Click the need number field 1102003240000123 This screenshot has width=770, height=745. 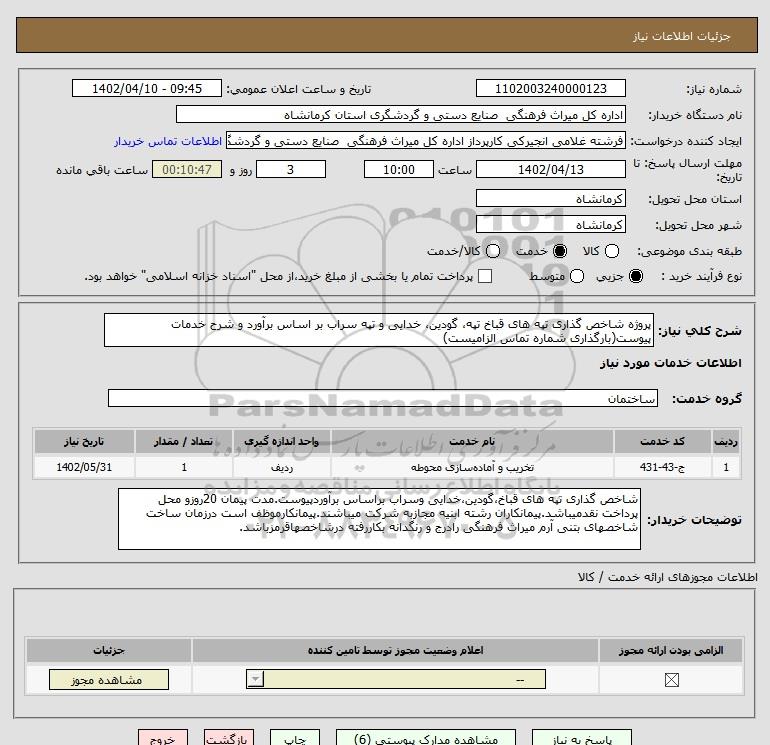click(x=550, y=88)
